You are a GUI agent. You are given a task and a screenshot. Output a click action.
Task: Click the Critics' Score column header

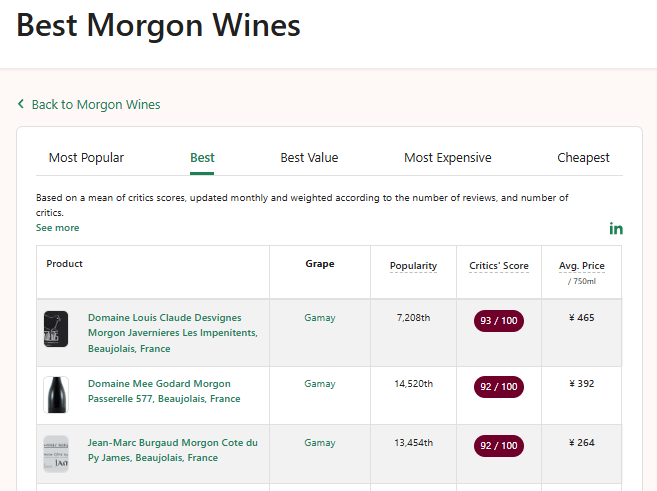click(x=499, y=266)
